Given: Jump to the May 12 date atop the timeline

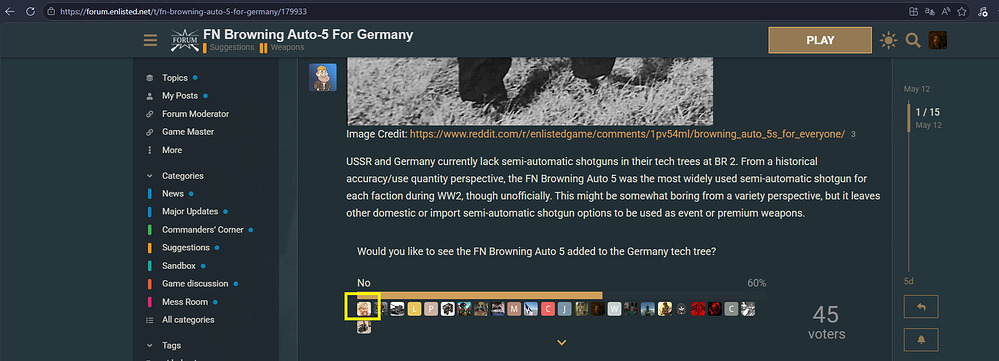Looking at the screenshot, I should pos(916,89).
